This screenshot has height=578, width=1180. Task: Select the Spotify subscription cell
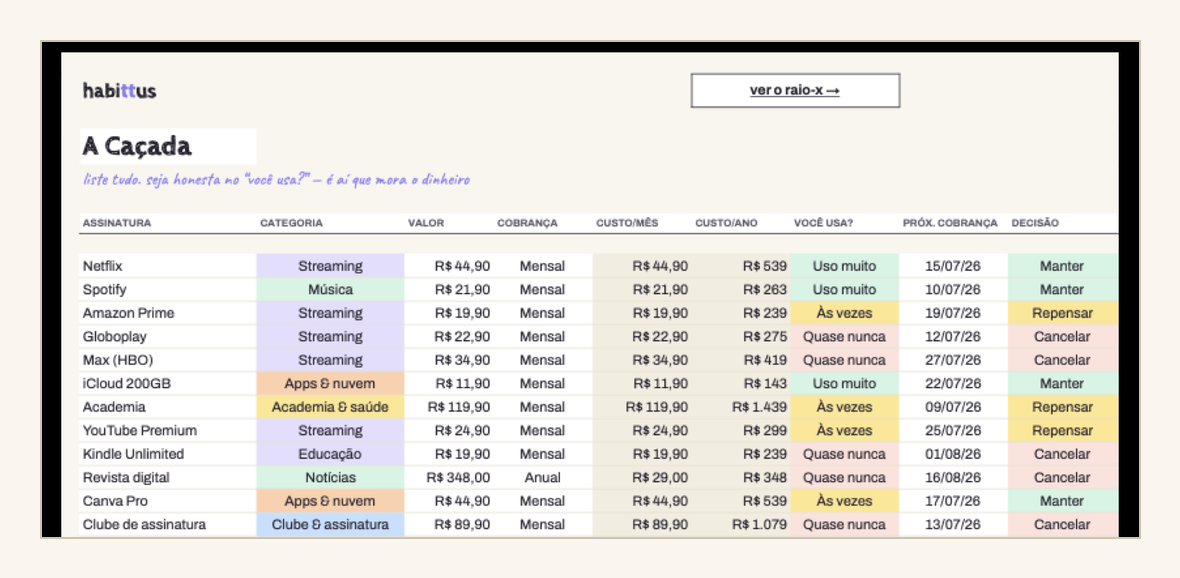(169, 289)
